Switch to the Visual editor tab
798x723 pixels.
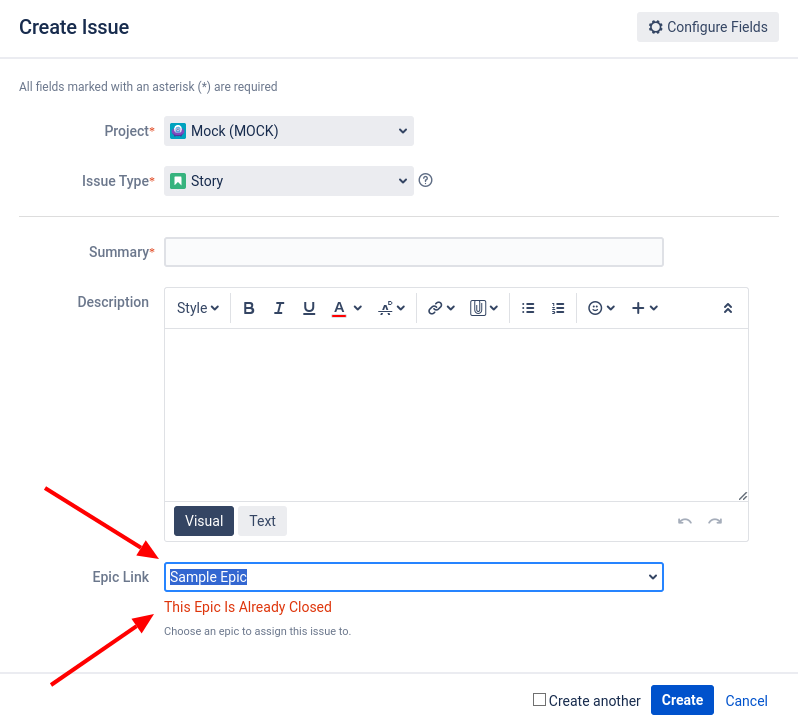(204, 521)
